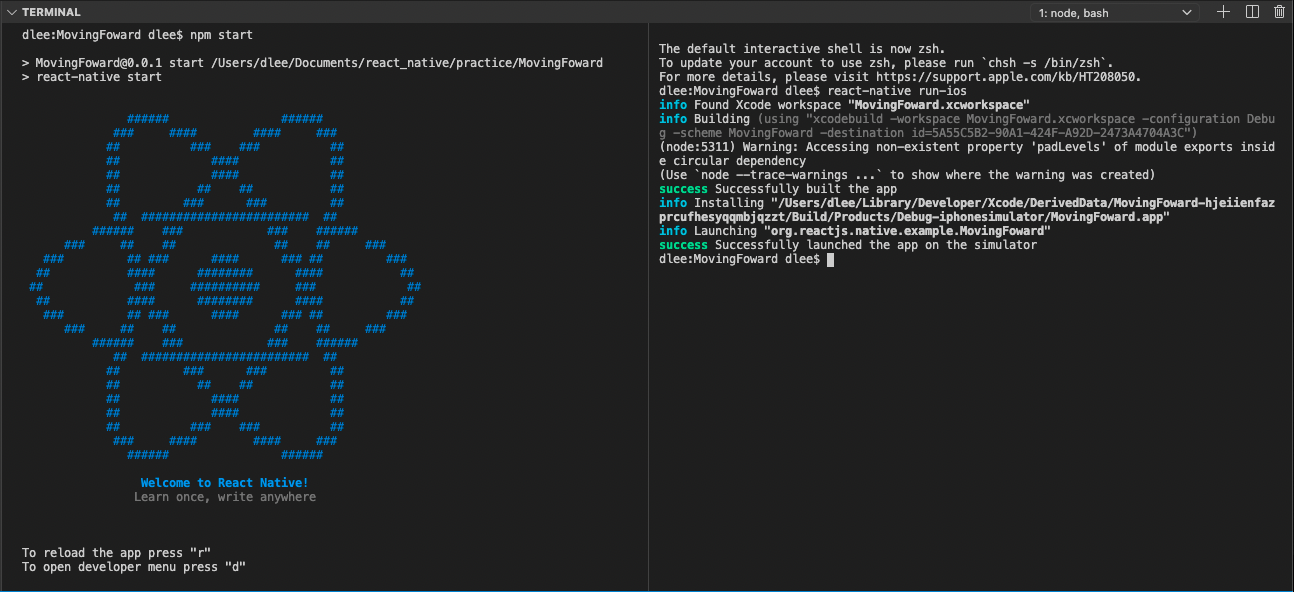
Task: Click 'The default interactive shell is now zsh.'
Action: [x=802, y=49]
